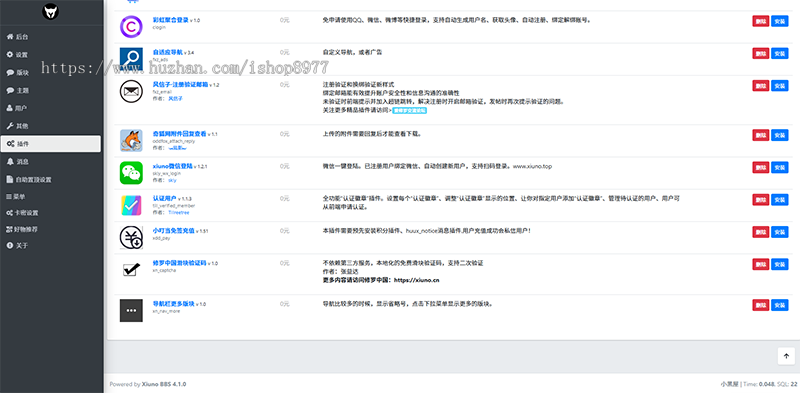Install the 认证用户 plugin

tap(780, 200)
